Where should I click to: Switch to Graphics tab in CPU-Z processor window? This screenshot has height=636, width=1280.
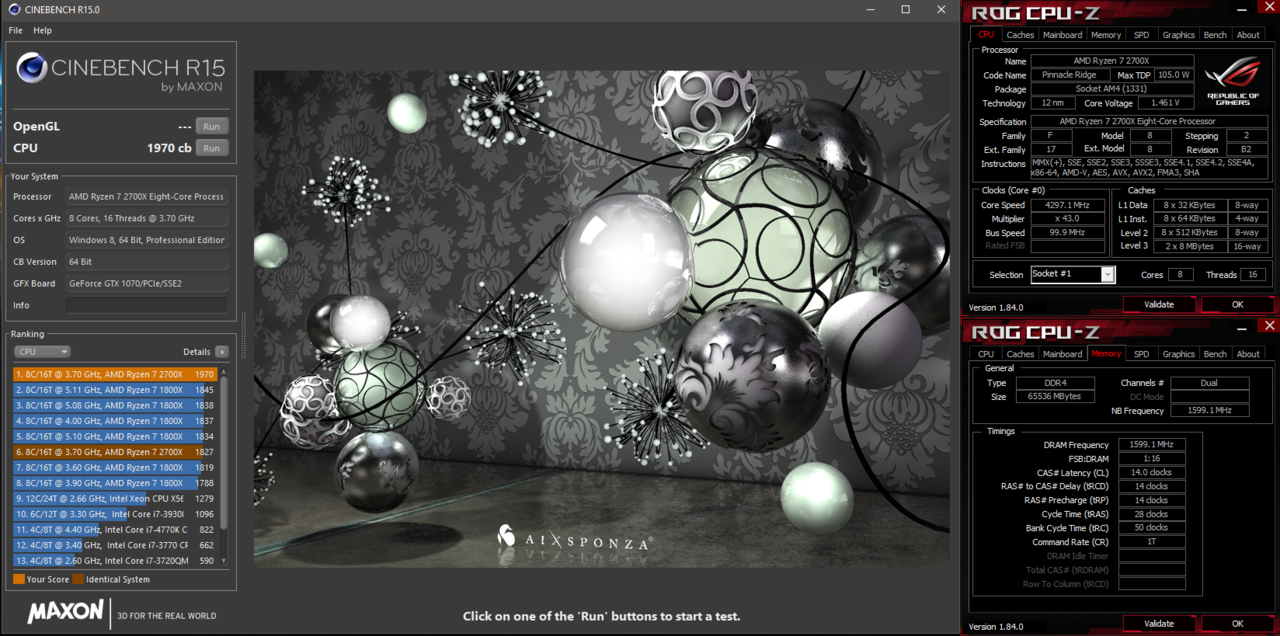1178,34
